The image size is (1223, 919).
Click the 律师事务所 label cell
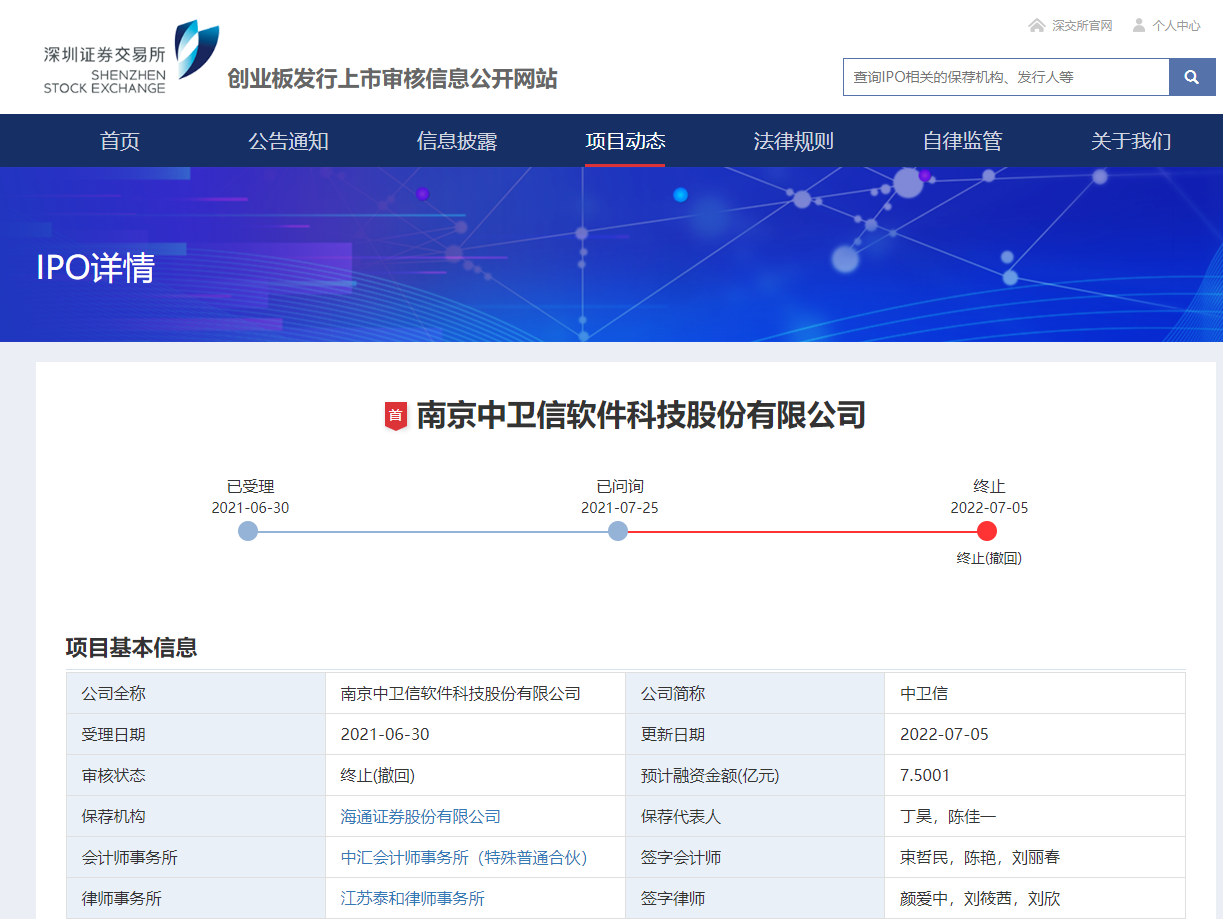196,898
